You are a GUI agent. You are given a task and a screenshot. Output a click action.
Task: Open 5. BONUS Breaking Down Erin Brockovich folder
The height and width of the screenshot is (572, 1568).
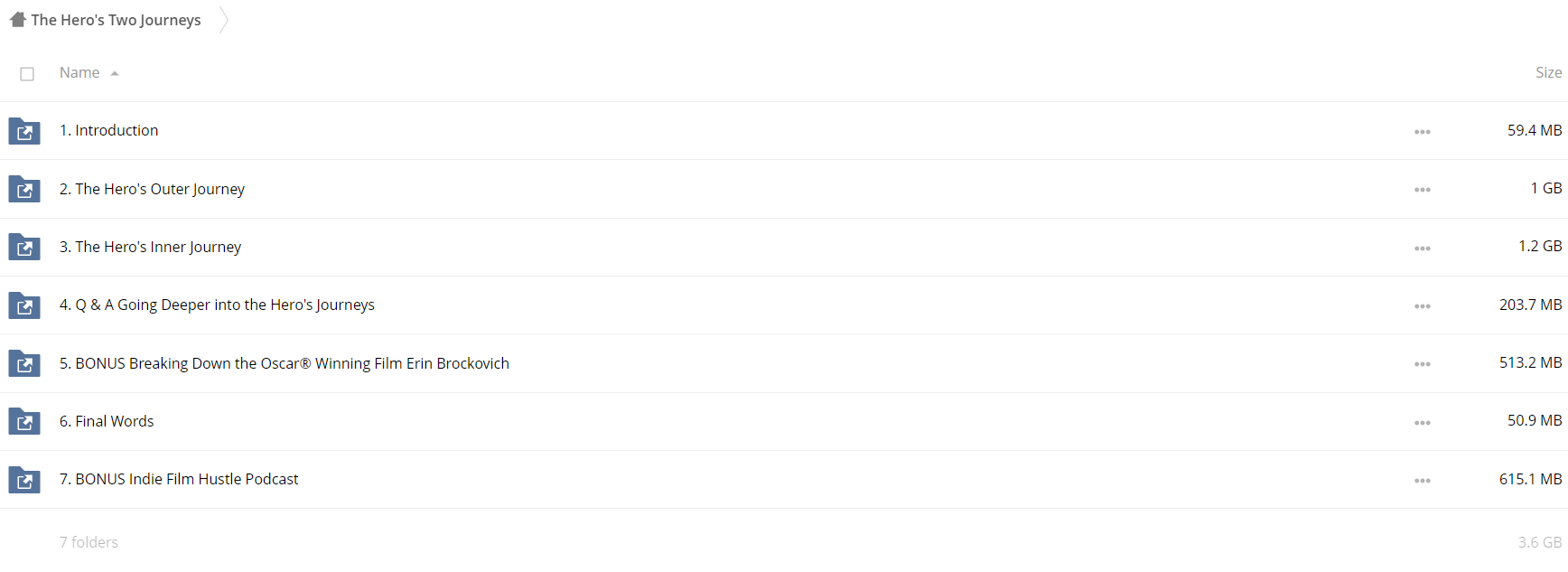tap(285, 363)
